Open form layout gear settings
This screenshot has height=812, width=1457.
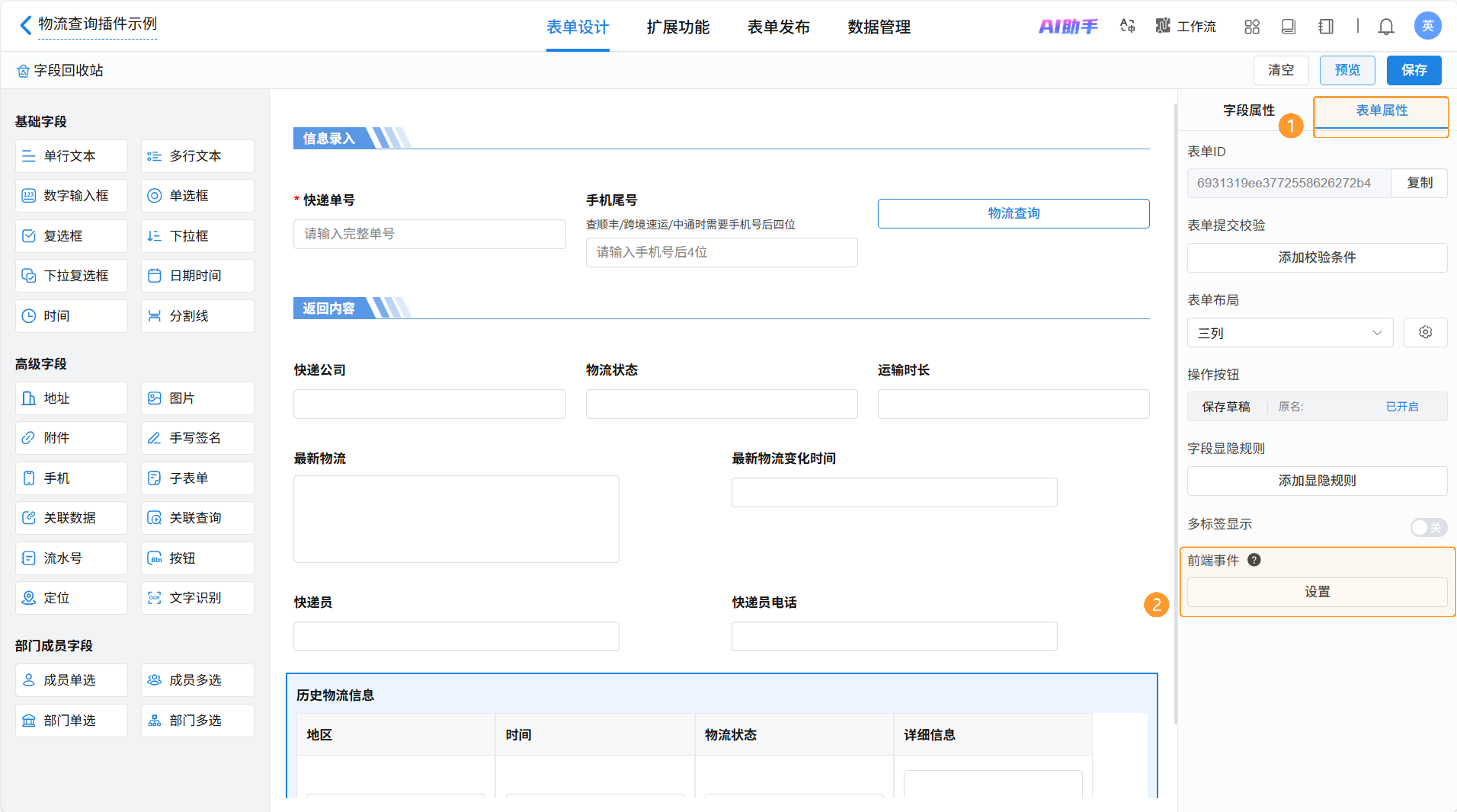click(1425, 332)
